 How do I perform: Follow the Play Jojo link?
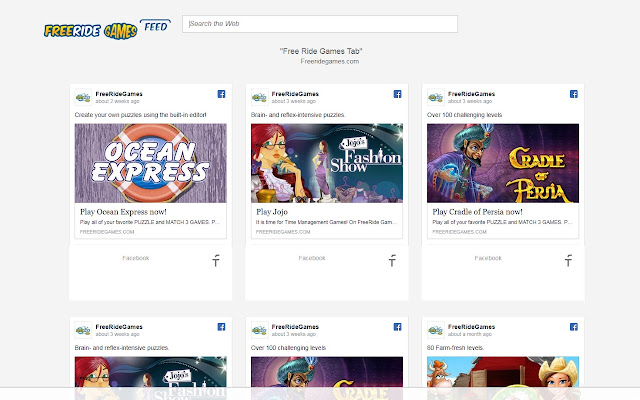pos(272,212)
